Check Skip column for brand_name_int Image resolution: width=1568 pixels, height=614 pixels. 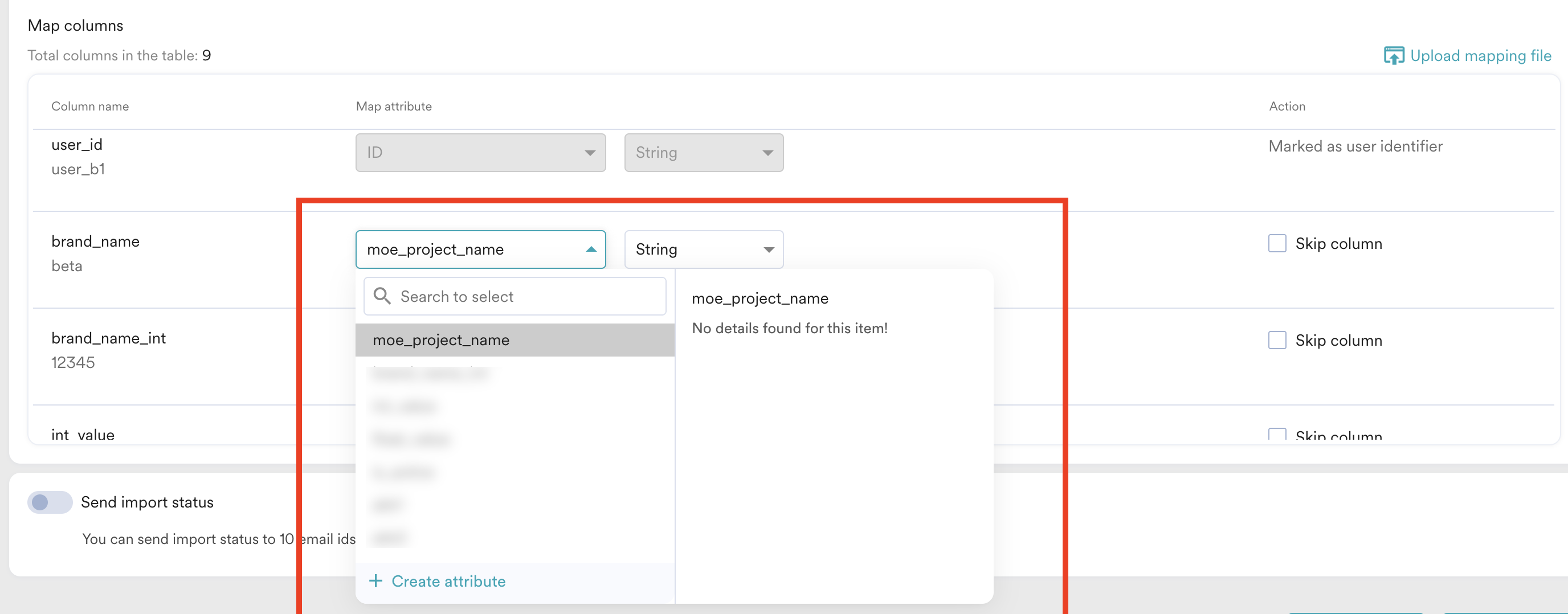[x=1277, y=339]
